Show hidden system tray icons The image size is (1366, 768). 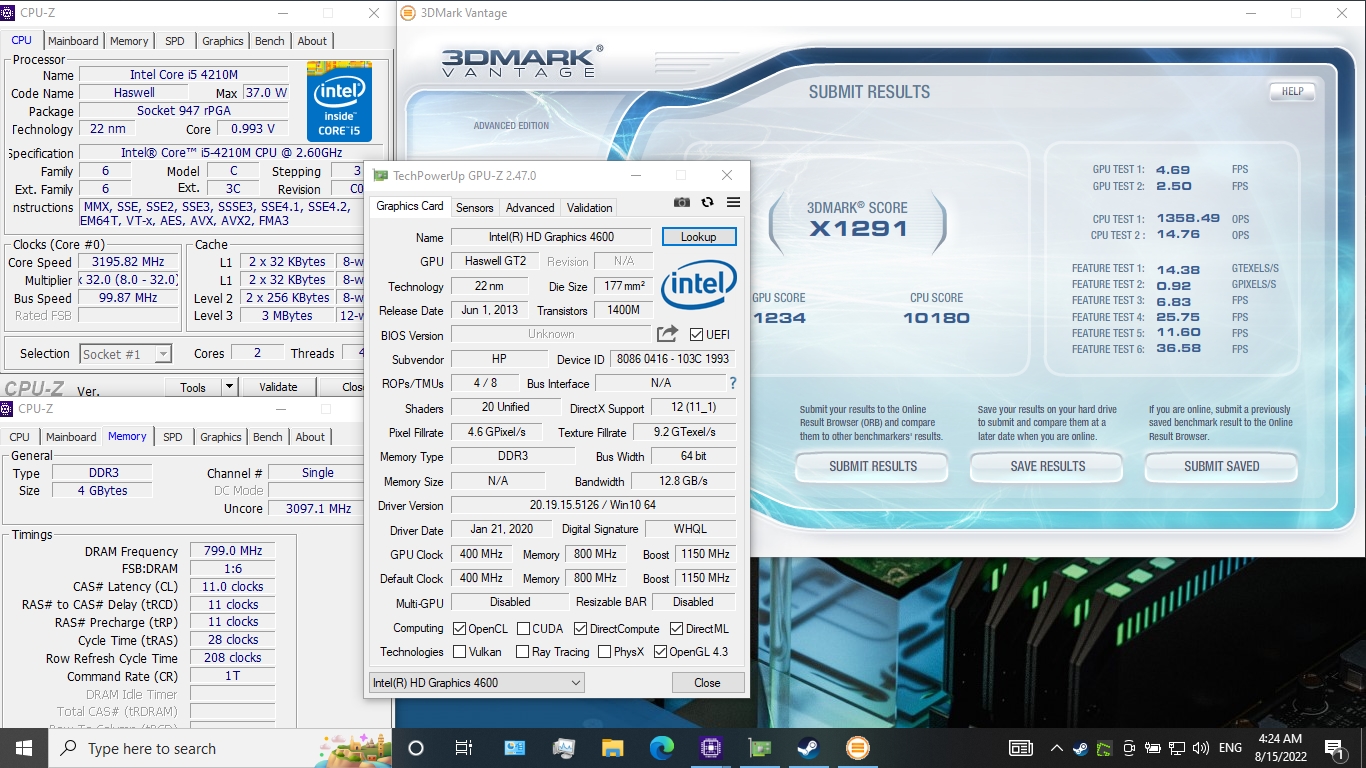tap(1056, 748)
